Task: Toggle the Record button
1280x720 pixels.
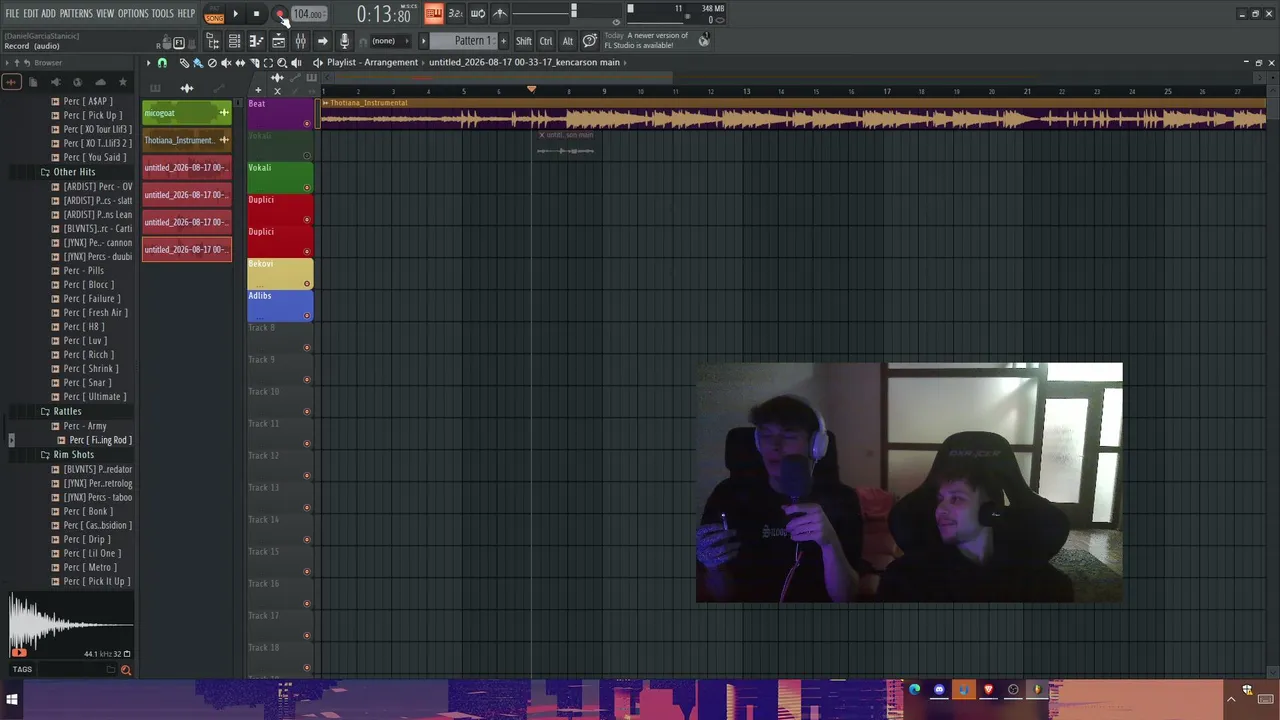Action: point(280,14)
